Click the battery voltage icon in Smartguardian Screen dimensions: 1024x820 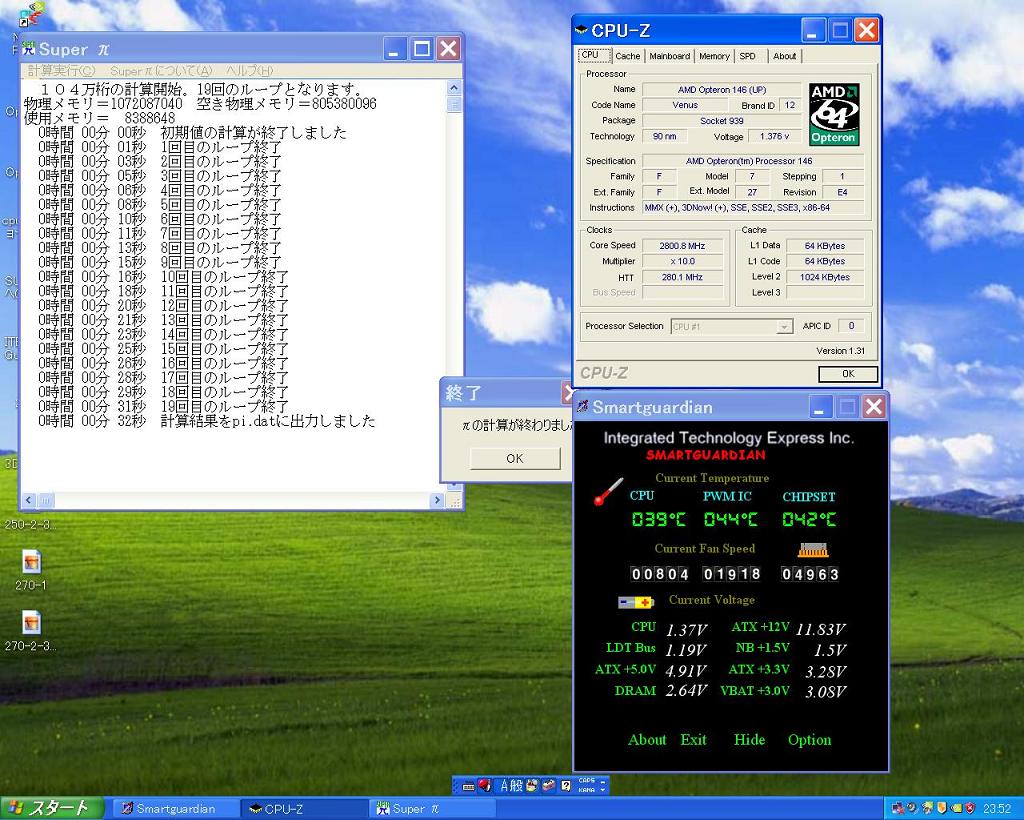point(635,602)
